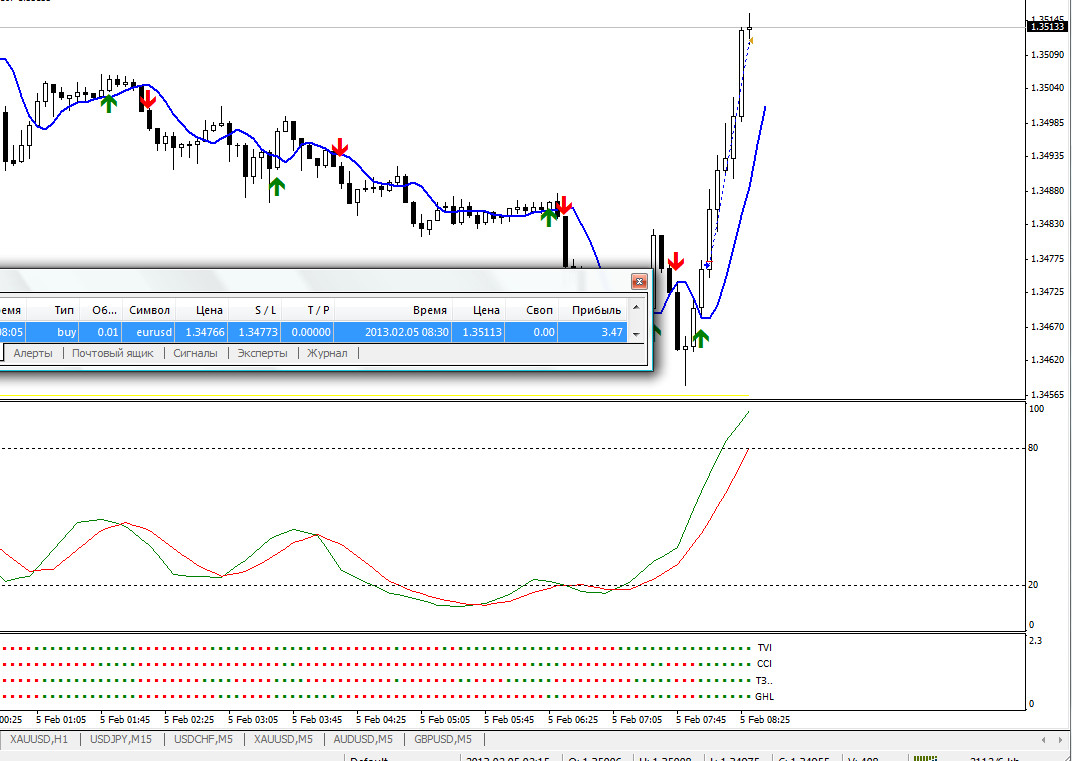Screen dimensions: 1072x761
Task: Click the 1.35090 price axis label
Action: click(x=1047, y=54)
